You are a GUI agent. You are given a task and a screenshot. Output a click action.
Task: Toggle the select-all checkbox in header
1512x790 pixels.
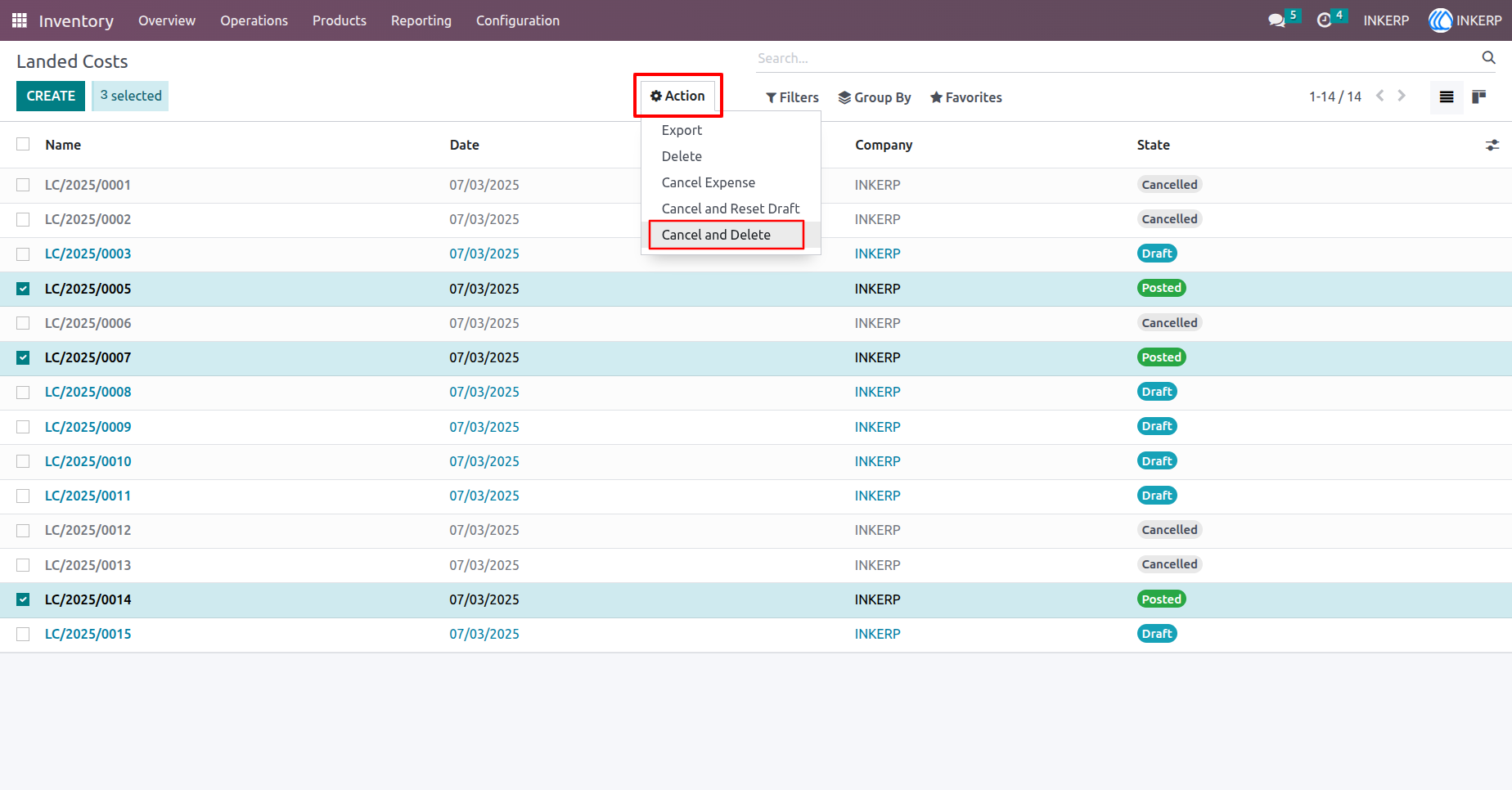pyautogui.click(x=23, y=144)
